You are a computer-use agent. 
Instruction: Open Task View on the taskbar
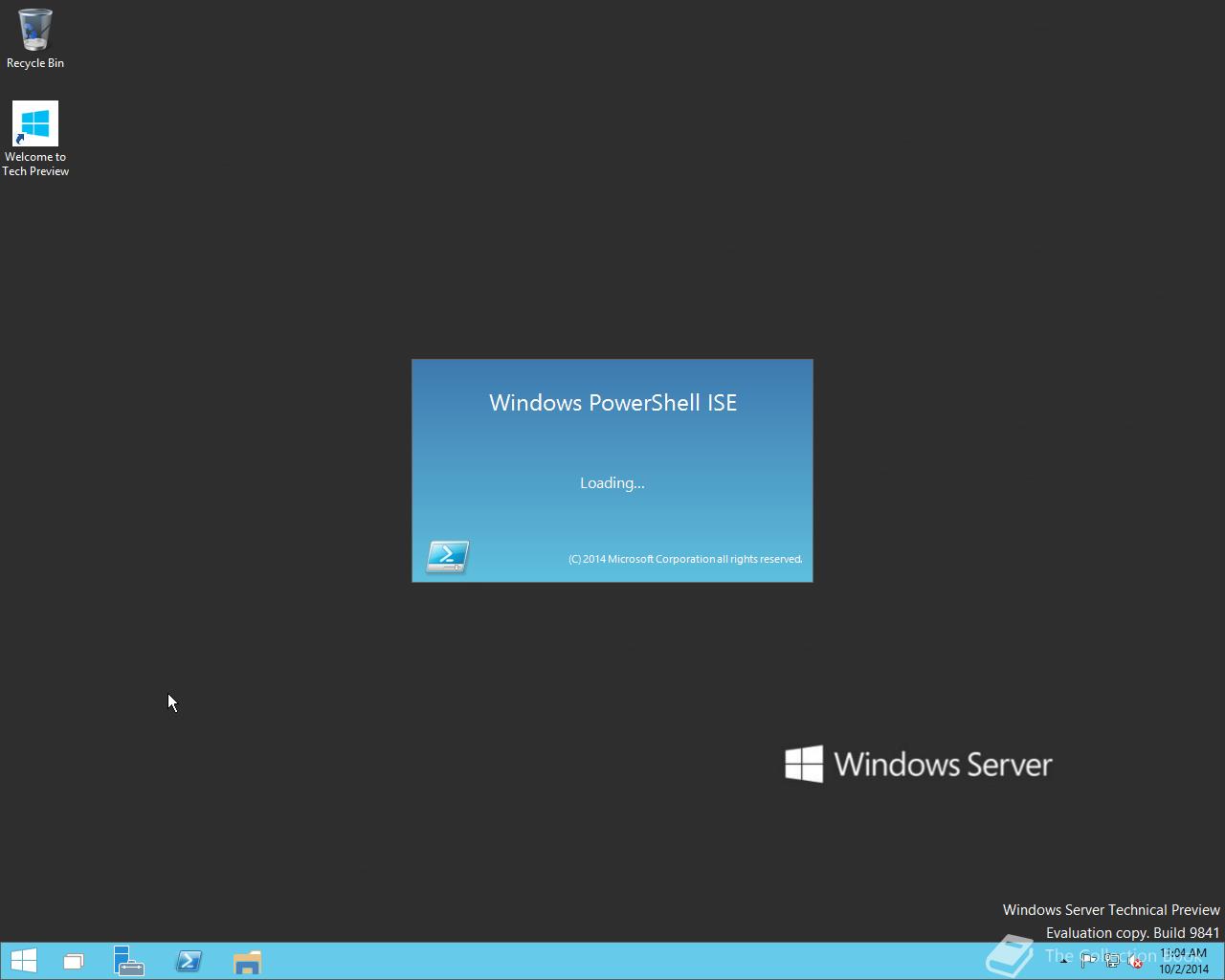pos(74,961)
